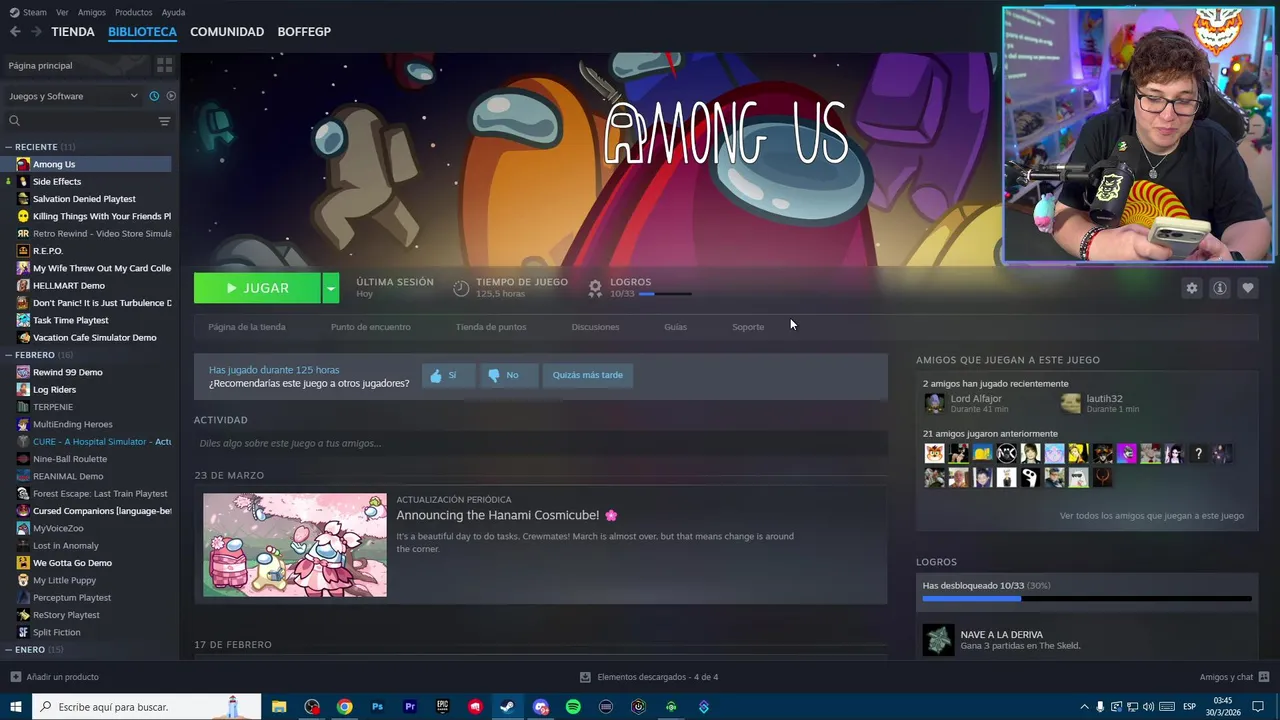The image size is (1280, 720).
Task: Toggle sort by recent activity clock icon
Action: pos(154,96)
